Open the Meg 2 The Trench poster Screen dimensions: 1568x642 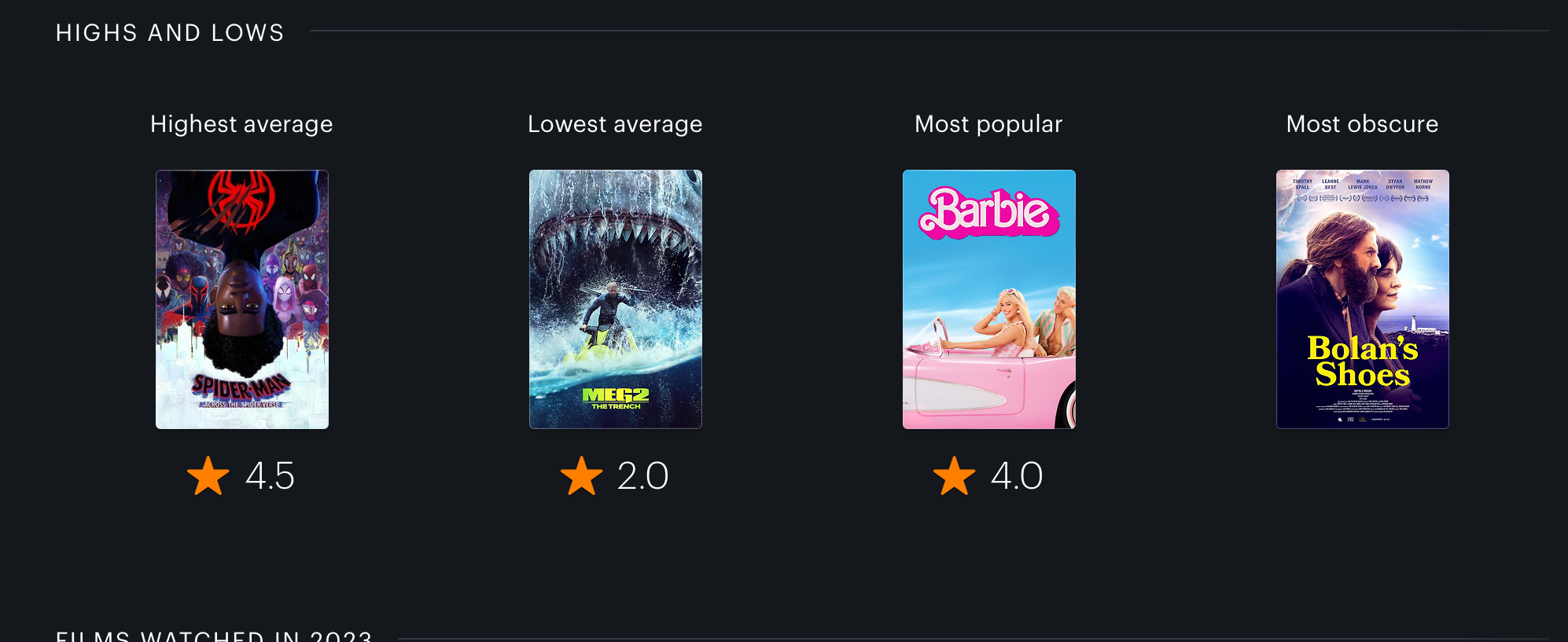pos(616,299)
